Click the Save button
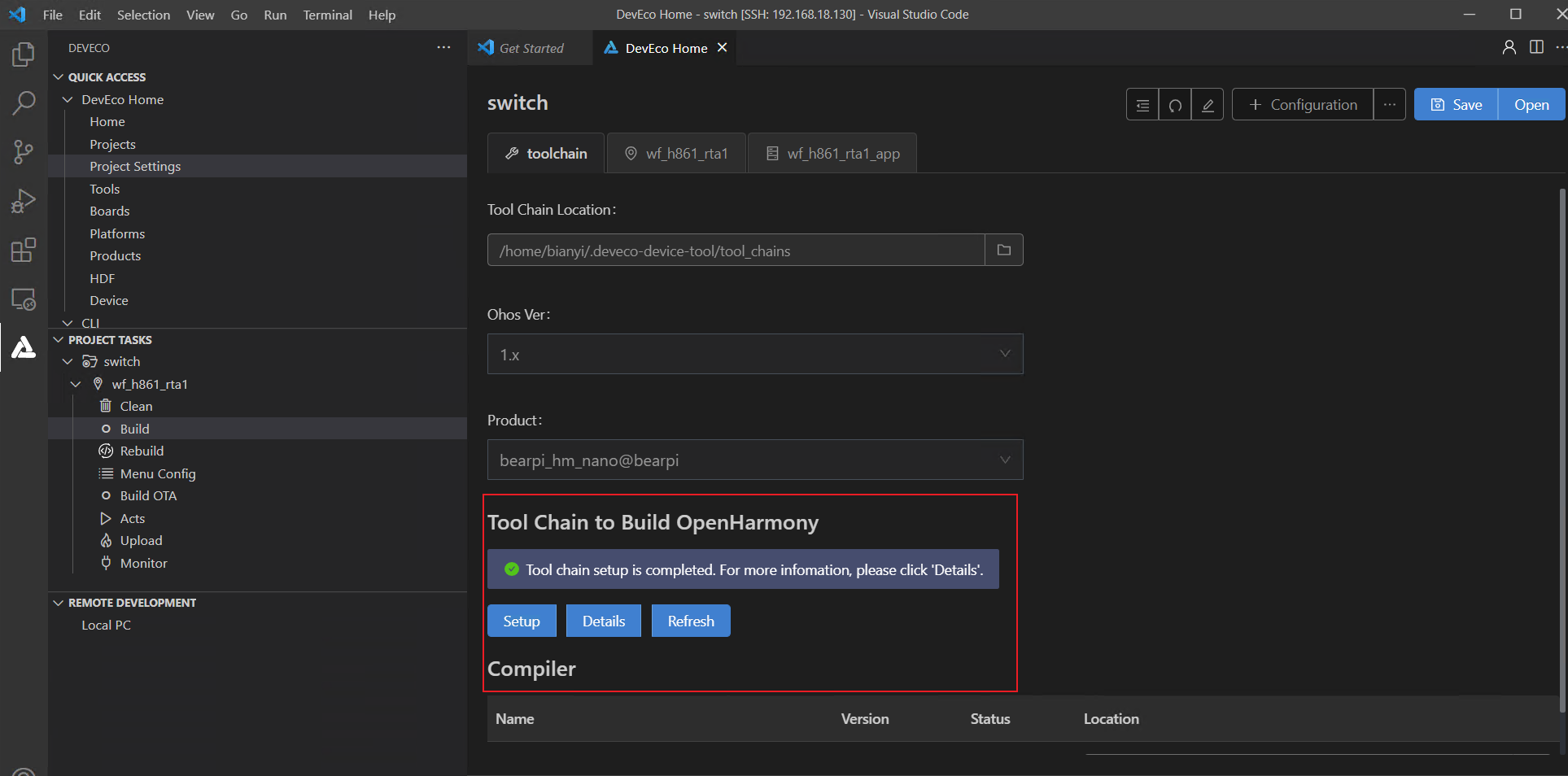 click(1456, 105)
